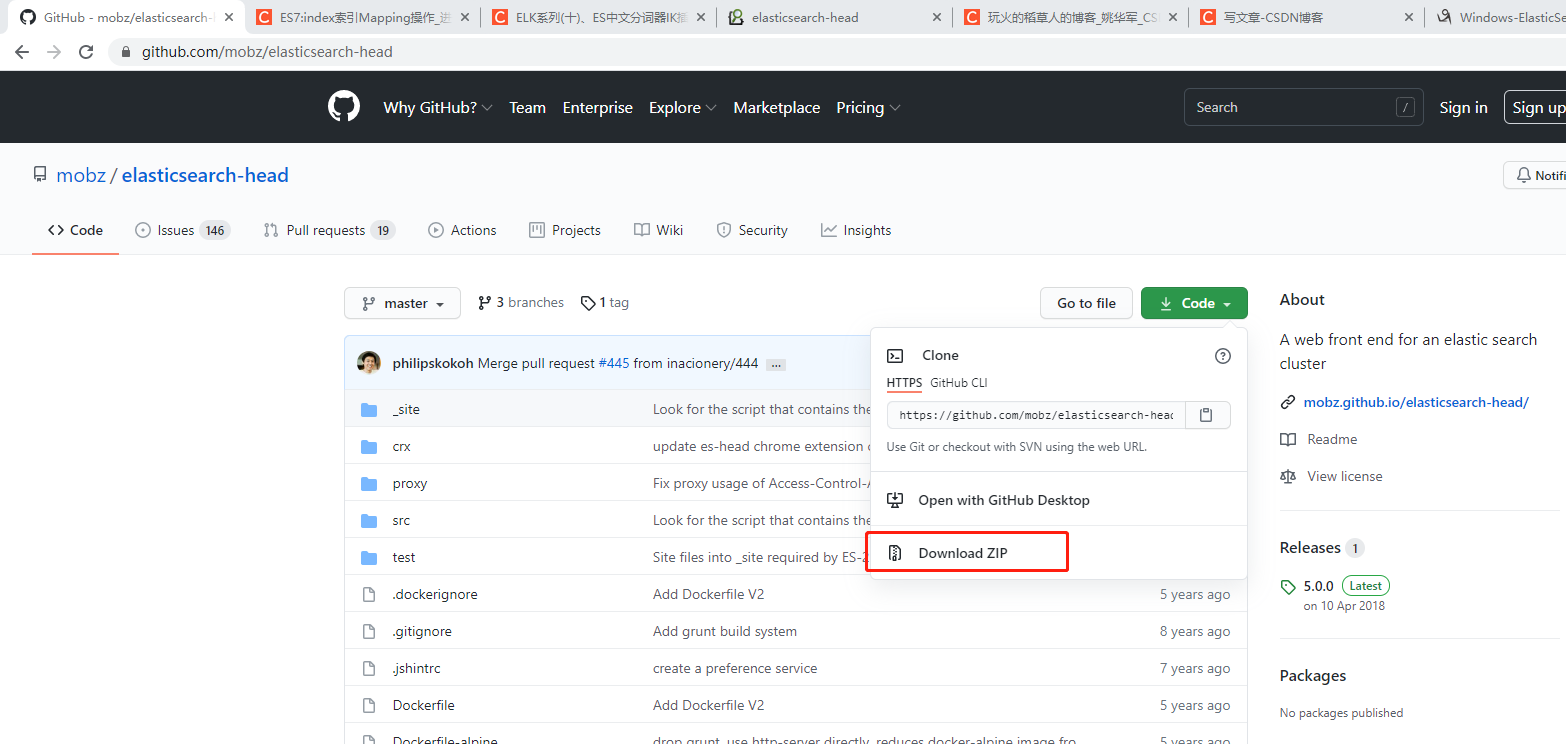Click the Readme link in About
The image size is (1566, 744).
[x=1332, y=439]
